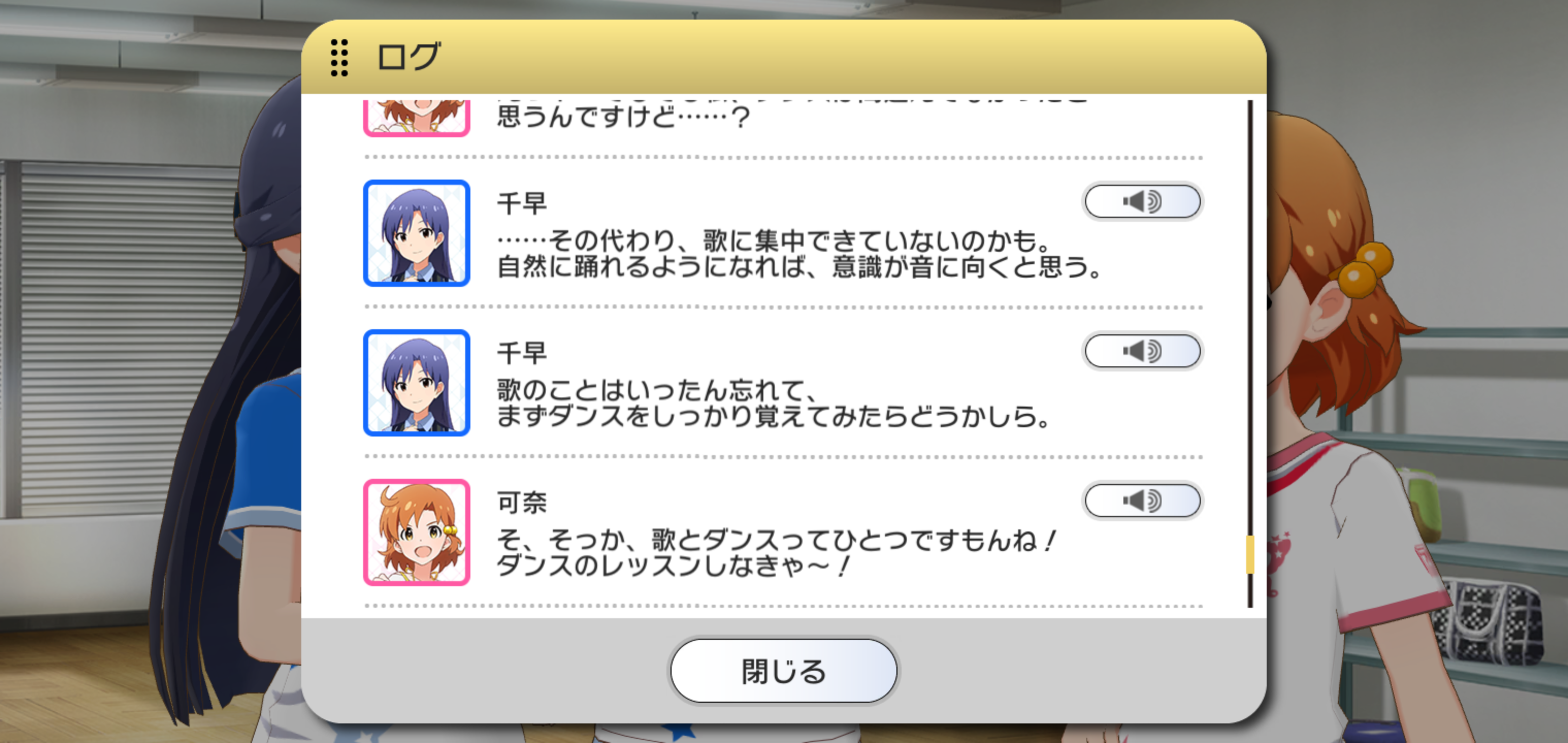Viewport: 1568px width, 743px height.
Task: Click Chihaya's portrait in first full entry
Action: click(416, 233)
